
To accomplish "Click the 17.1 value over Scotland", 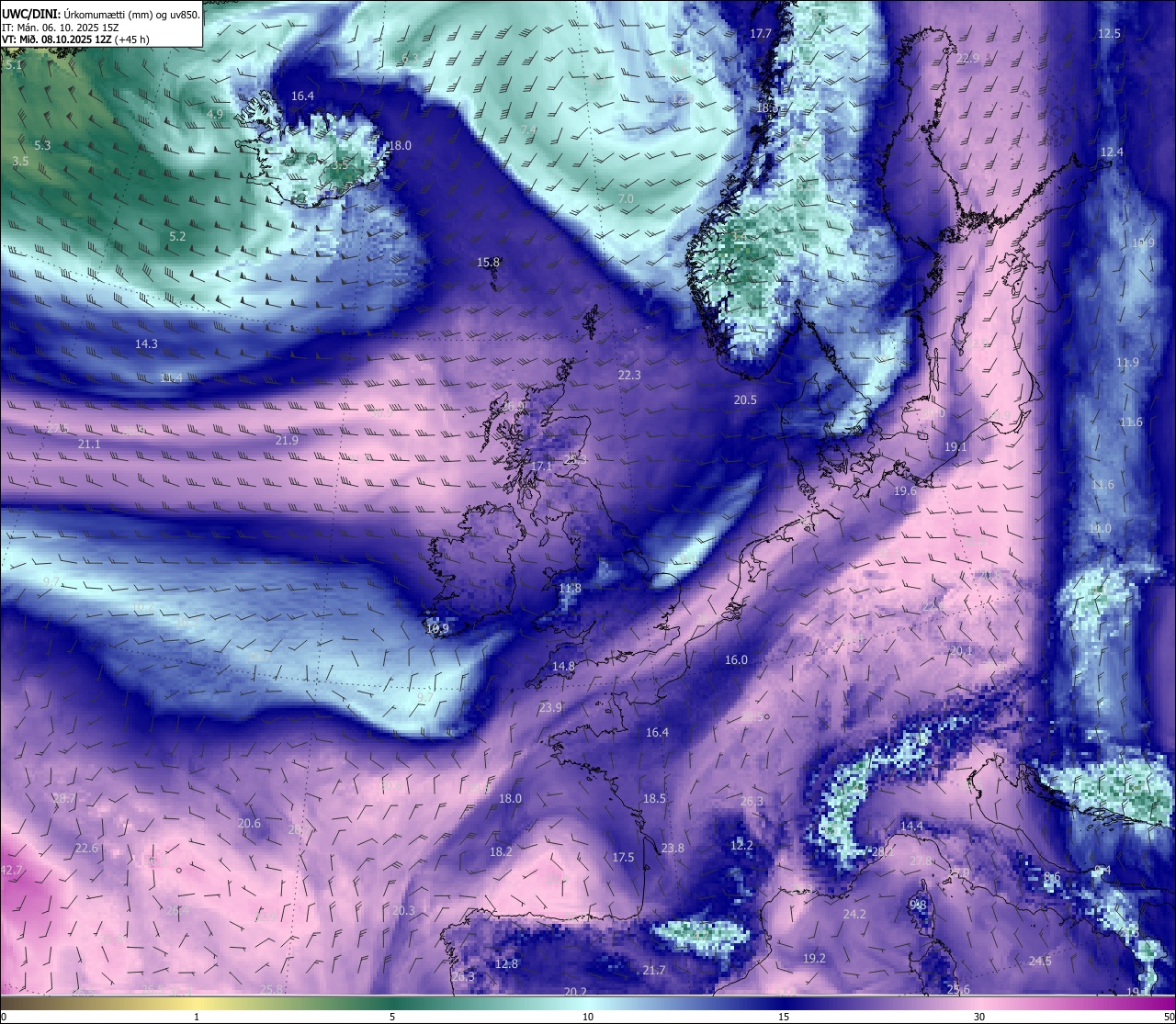I will tap(542, 467).
